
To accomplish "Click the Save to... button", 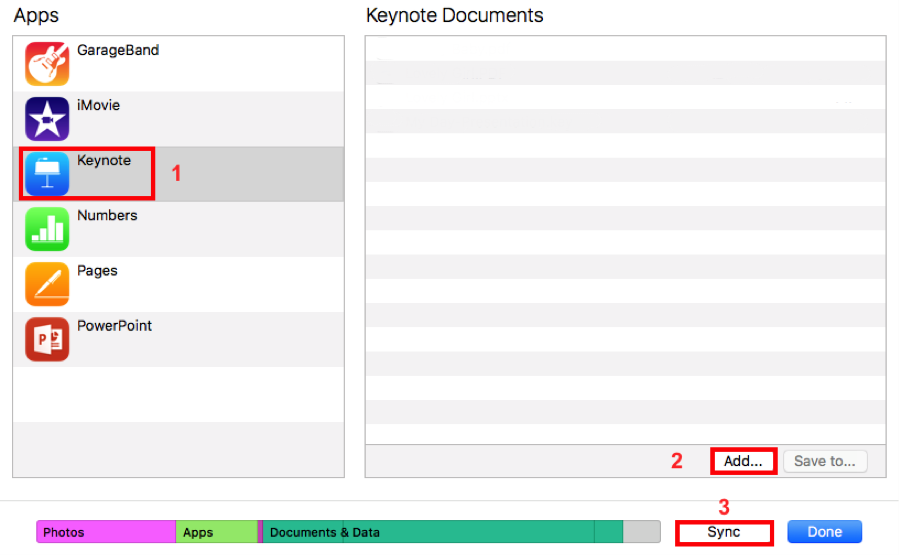I will click(825, 461).
